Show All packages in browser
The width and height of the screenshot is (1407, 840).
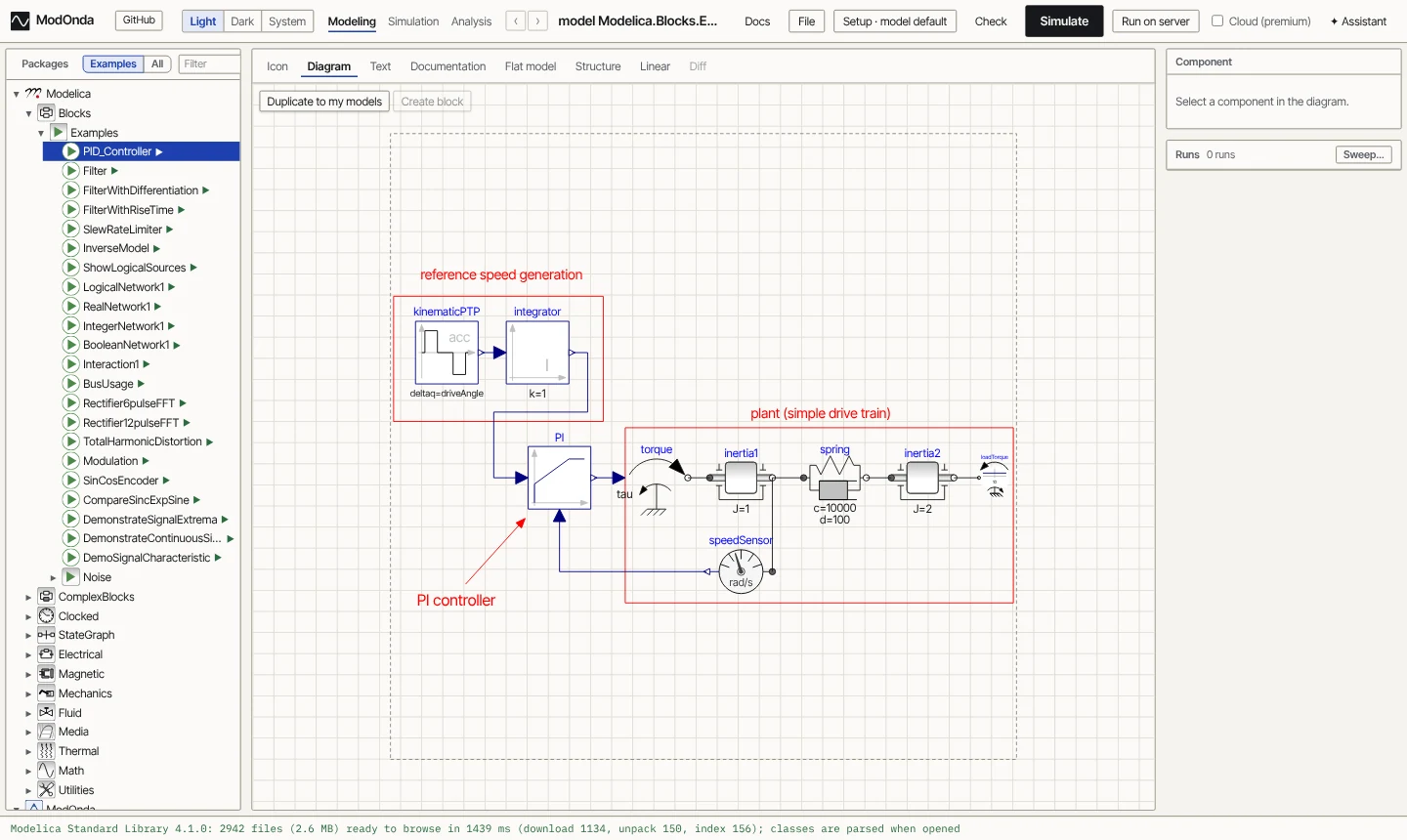click(x=157, y=64)
